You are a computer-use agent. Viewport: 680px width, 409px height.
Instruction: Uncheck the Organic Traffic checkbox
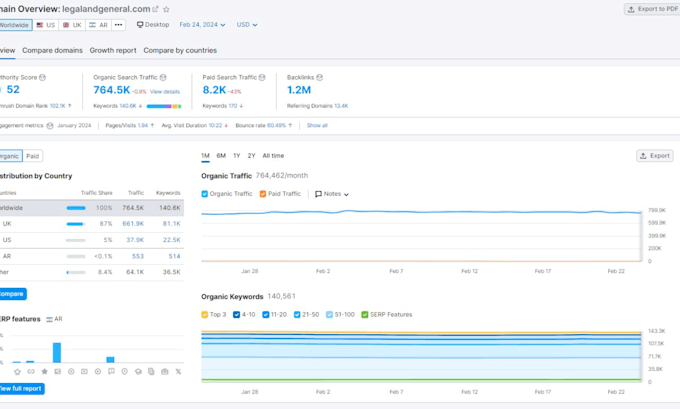[x=205, y=194]
